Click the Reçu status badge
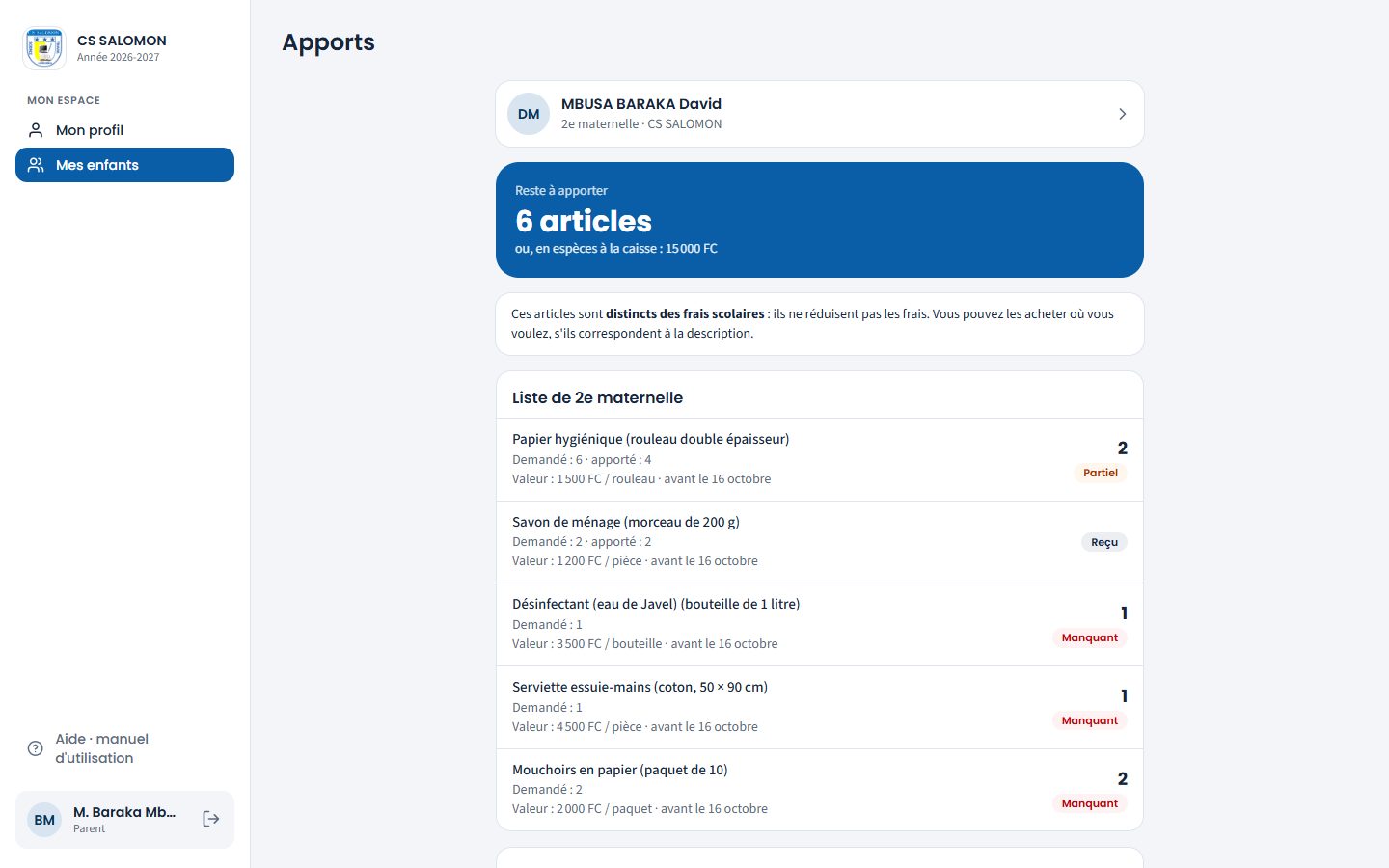 (1104, 542)
